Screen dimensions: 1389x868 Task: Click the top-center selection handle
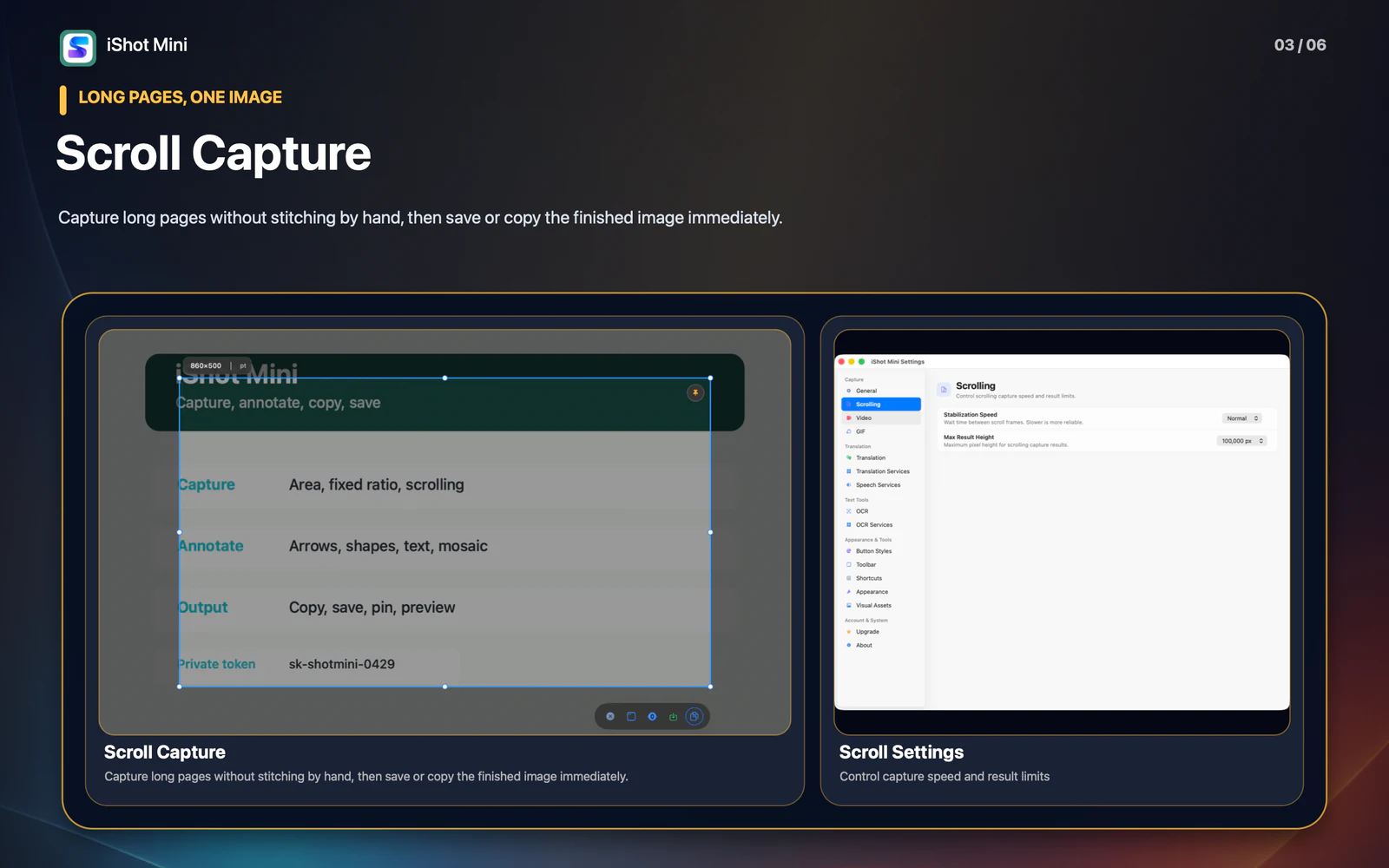[445, 378]
